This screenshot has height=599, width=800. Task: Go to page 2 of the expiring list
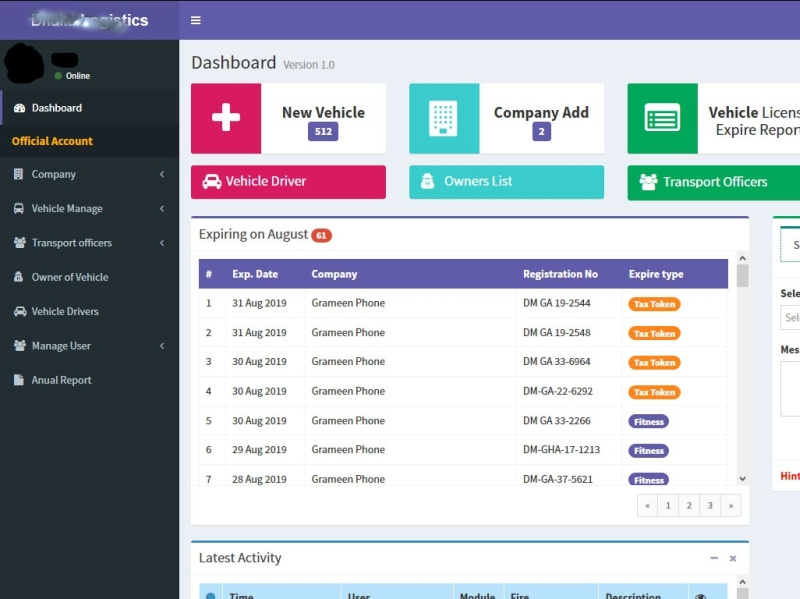[x=688, y=505]
